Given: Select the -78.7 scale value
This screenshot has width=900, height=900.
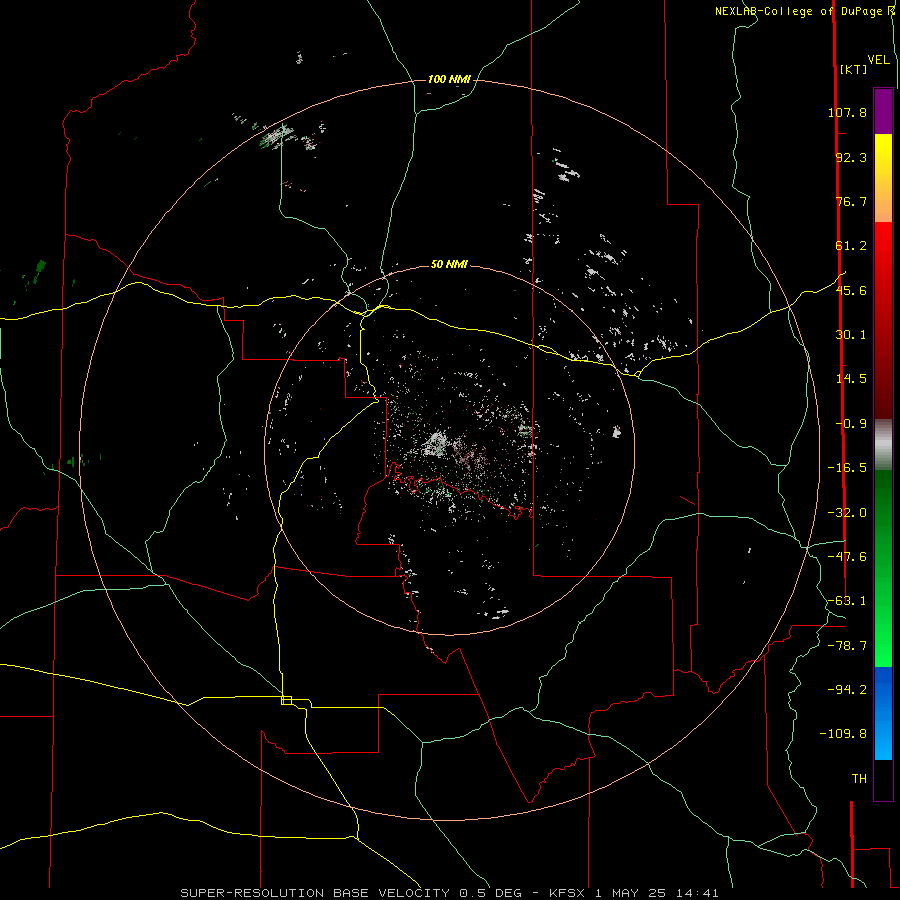Looking at the screenshot, I should (x=847, y=646).
